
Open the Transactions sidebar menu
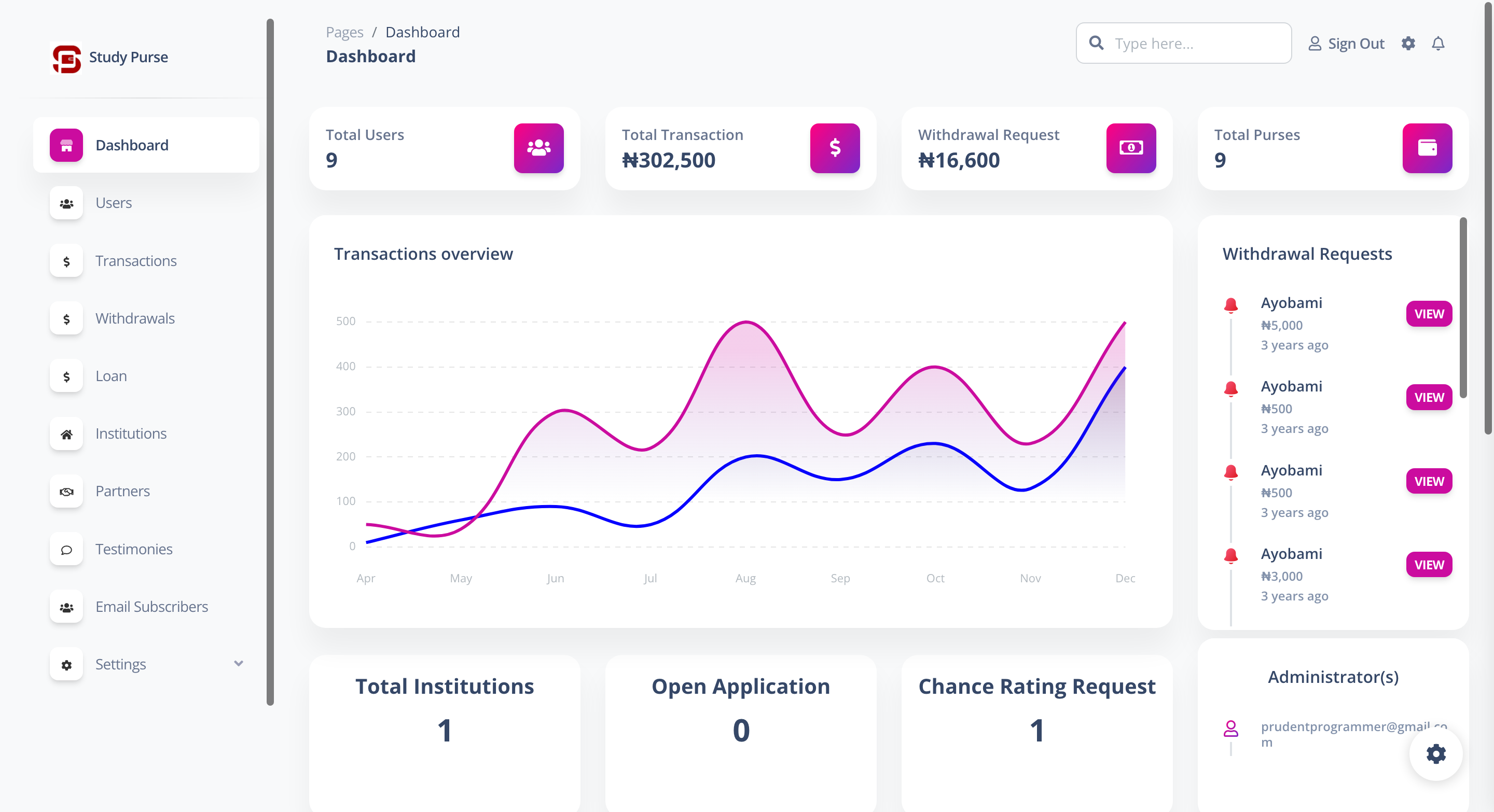click(136, 261)
